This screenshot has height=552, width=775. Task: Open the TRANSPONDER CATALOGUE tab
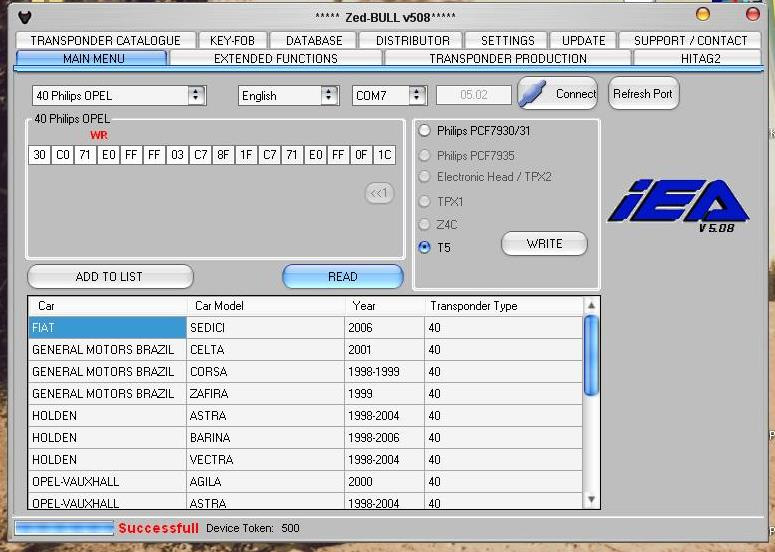point(105,41)
